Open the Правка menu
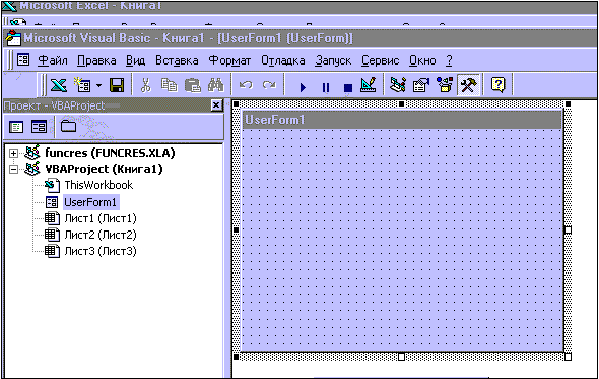 tap(97, 60)
